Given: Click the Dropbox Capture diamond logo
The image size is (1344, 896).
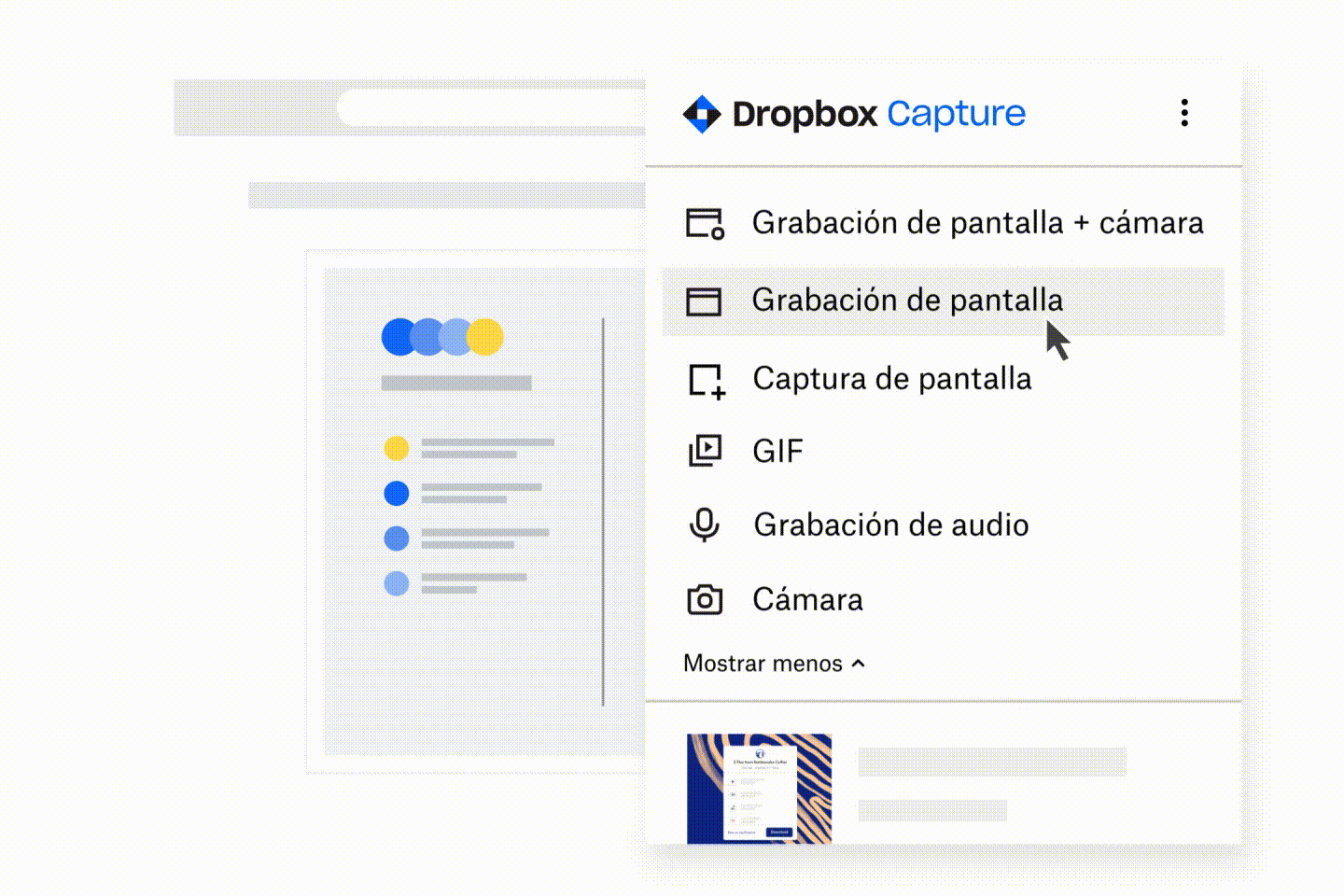Looking at the screenshot, I should (702, 114).
